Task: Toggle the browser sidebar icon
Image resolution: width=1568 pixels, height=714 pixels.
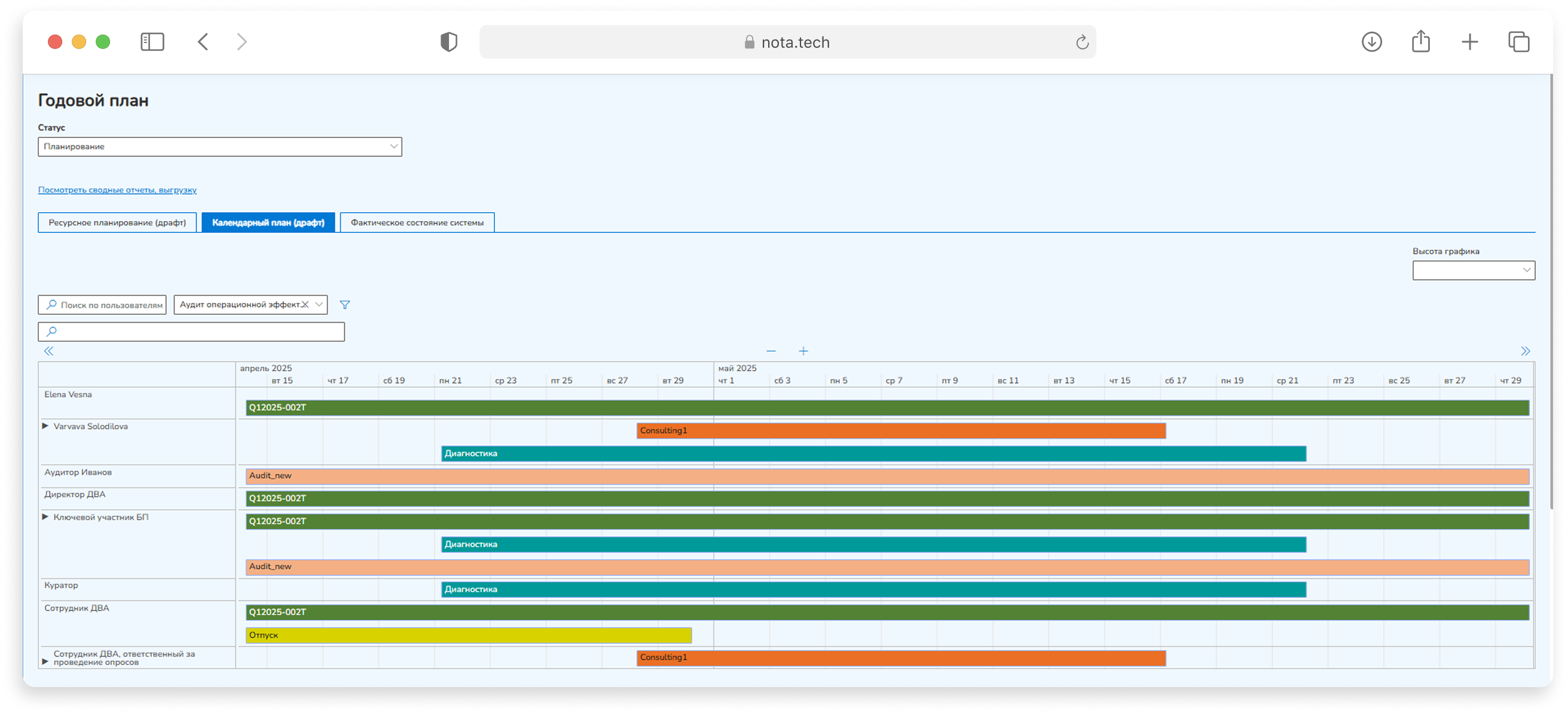Action: [152, 42]
